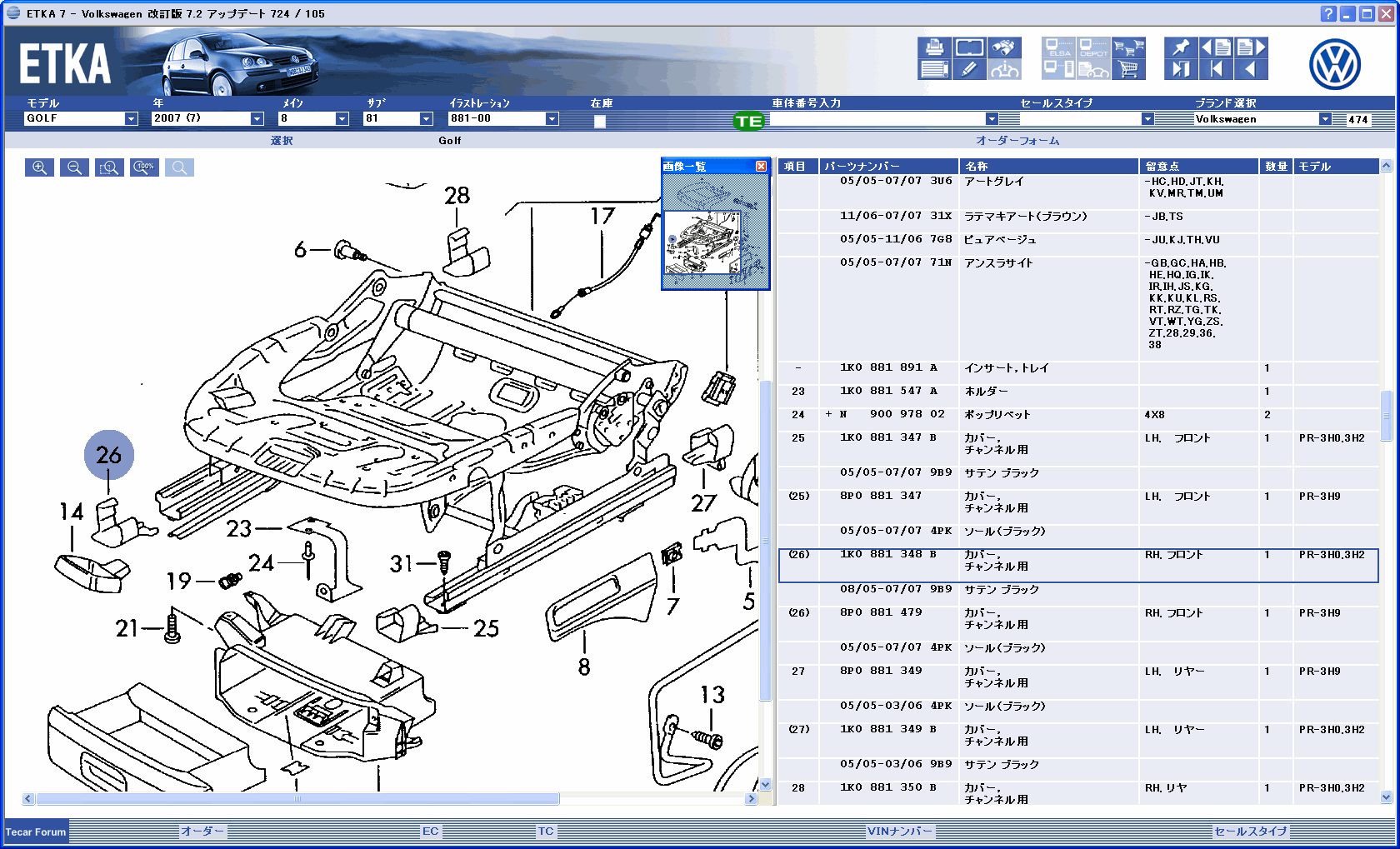1400x849 pixels.
Task: Expand the ブランド選択 Volkswagen dropdown
Action: tap(1325, 119)
